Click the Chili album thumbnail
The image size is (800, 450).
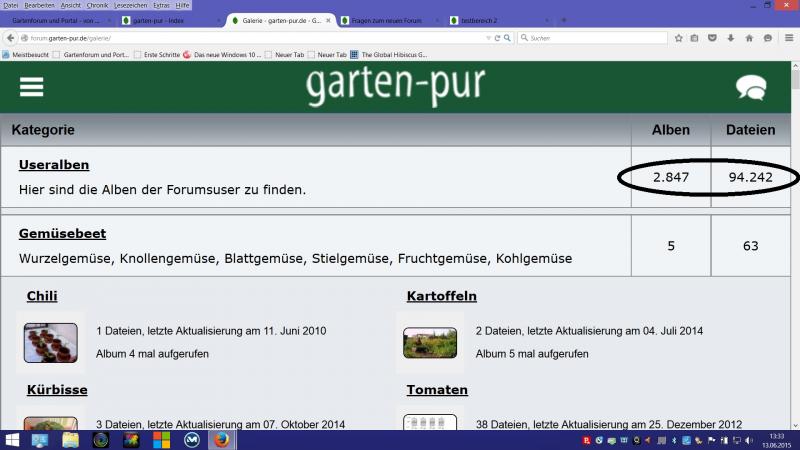click(x=50, y=342)
